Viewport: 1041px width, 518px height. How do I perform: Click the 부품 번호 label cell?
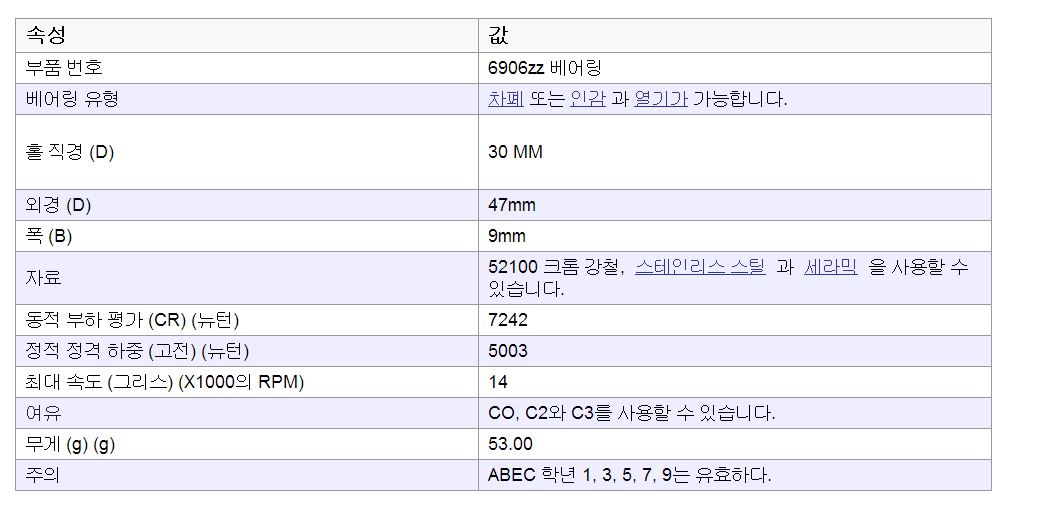coord(247,68)
